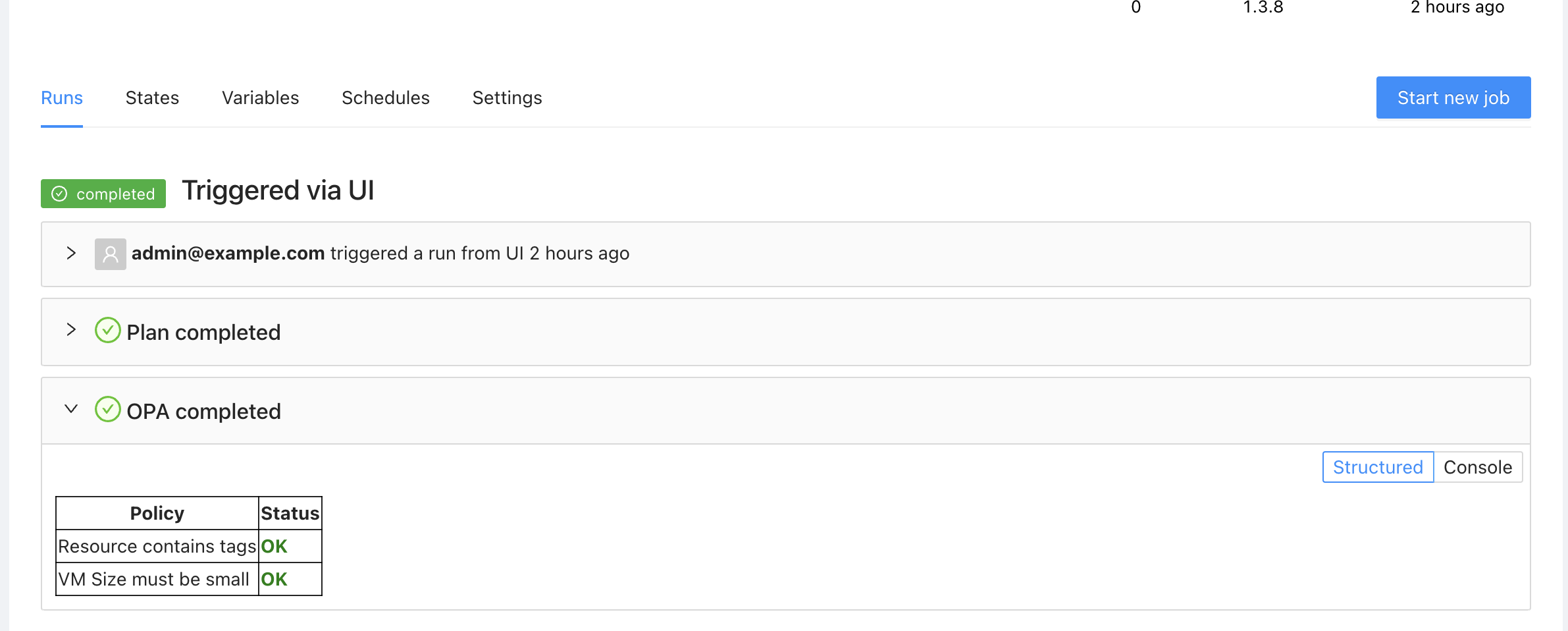Click the VM Size must be small policy
This screenshot has height=631, width=1568.
(154, 579)
